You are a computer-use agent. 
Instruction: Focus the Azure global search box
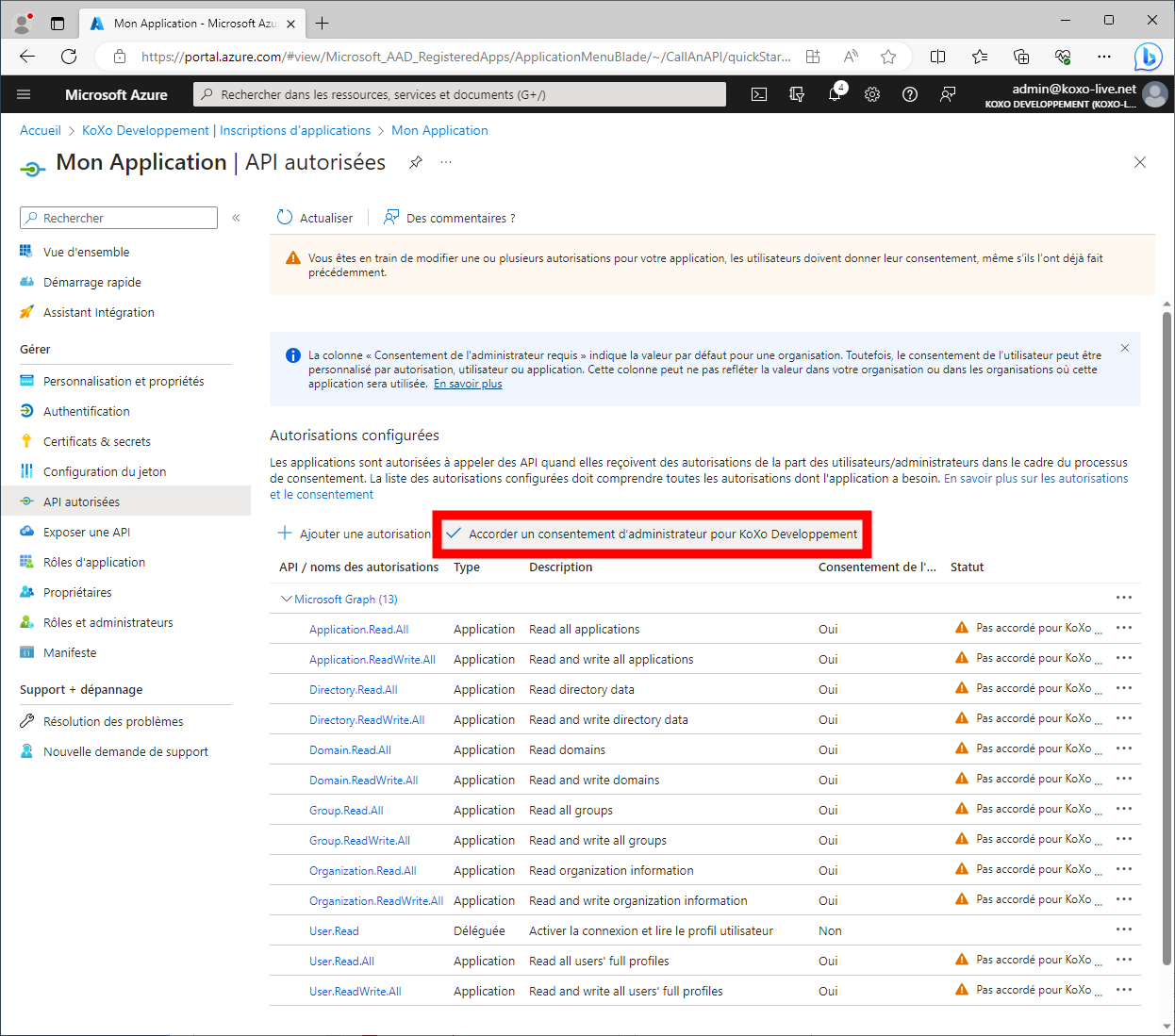click(460, 94)
